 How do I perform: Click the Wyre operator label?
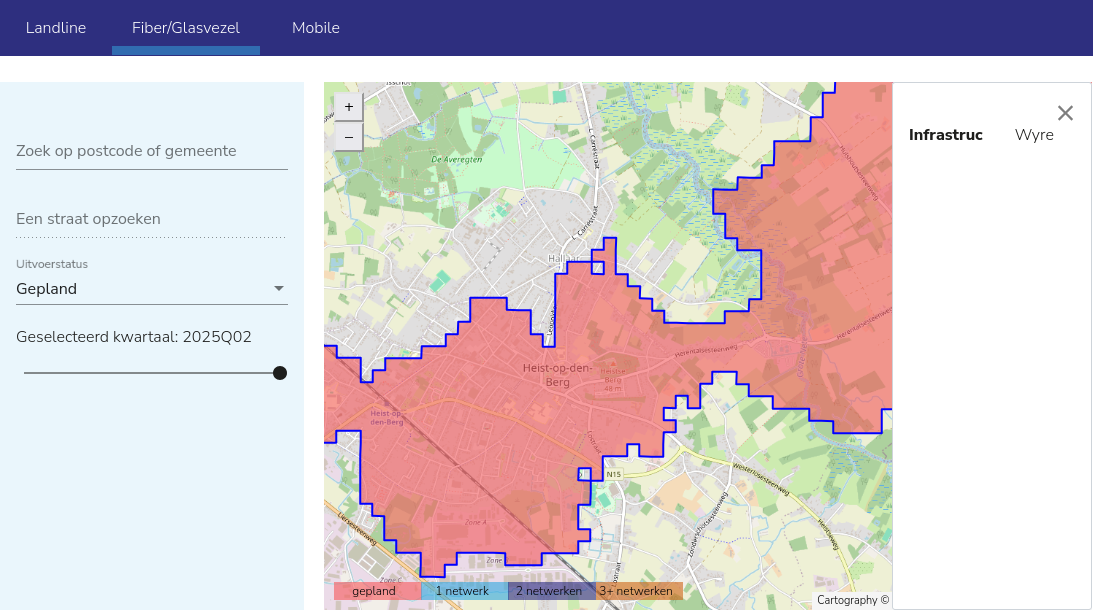(1034, 135)
